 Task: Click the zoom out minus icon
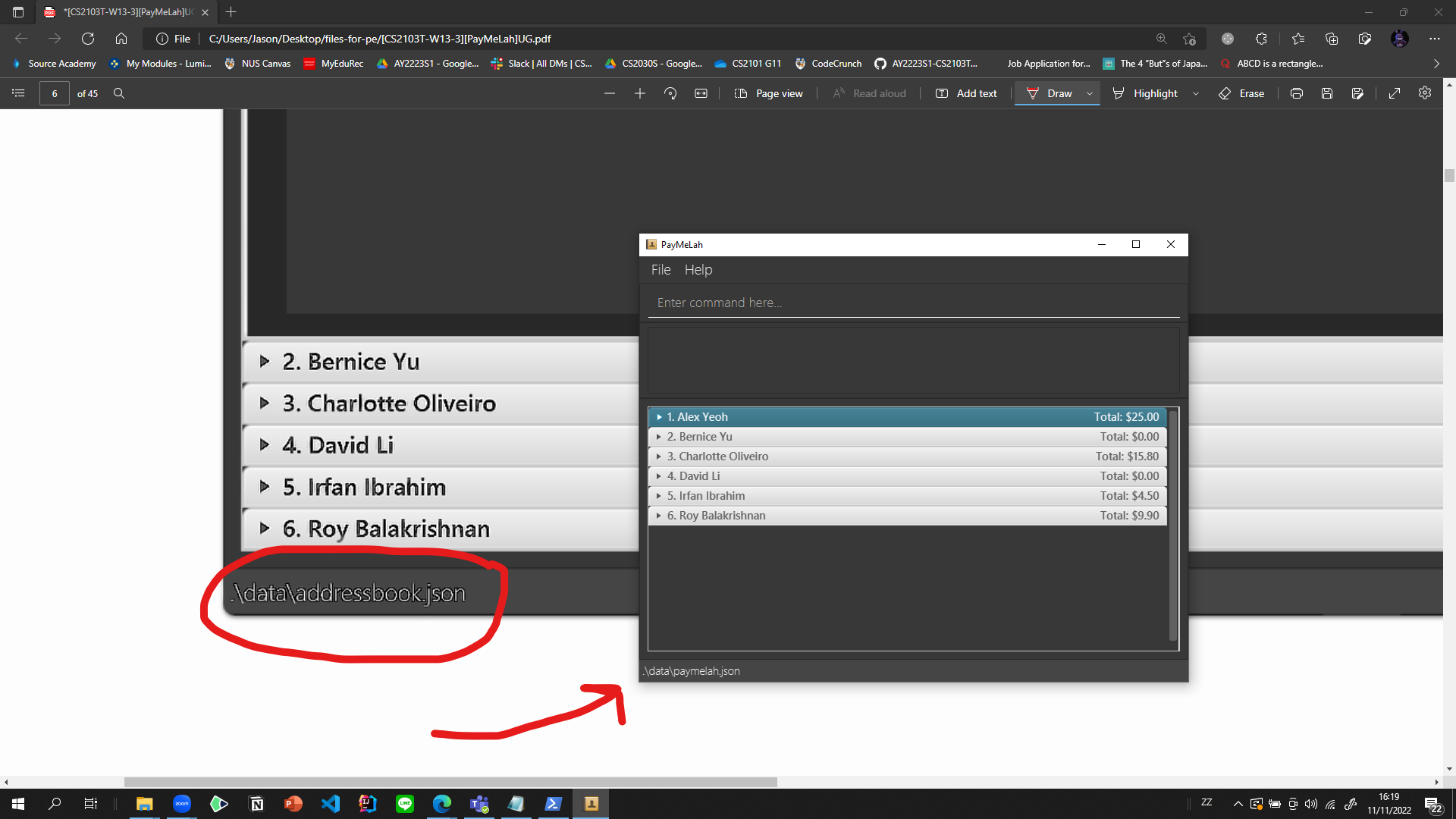(x=609, y=93)
